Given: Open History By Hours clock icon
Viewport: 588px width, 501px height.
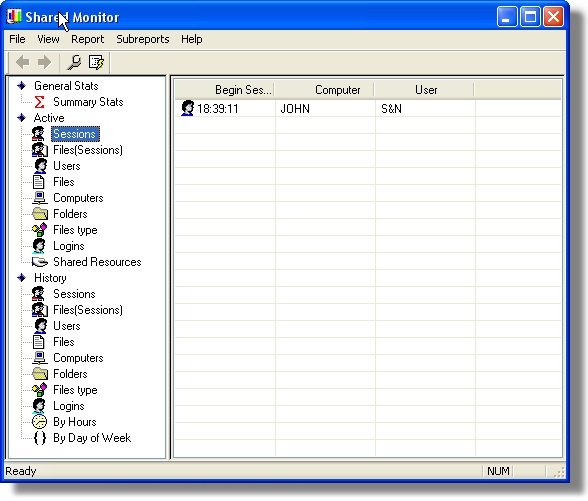Looking at the screenshot, I should tap(39, 422).
